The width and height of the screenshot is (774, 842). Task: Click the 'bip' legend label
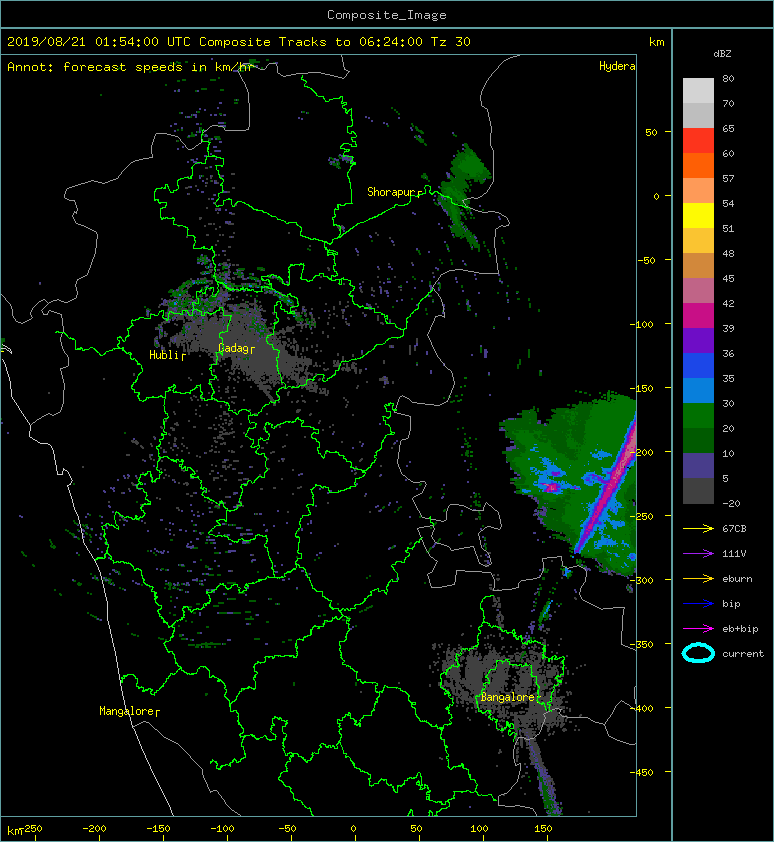point(731,604)
